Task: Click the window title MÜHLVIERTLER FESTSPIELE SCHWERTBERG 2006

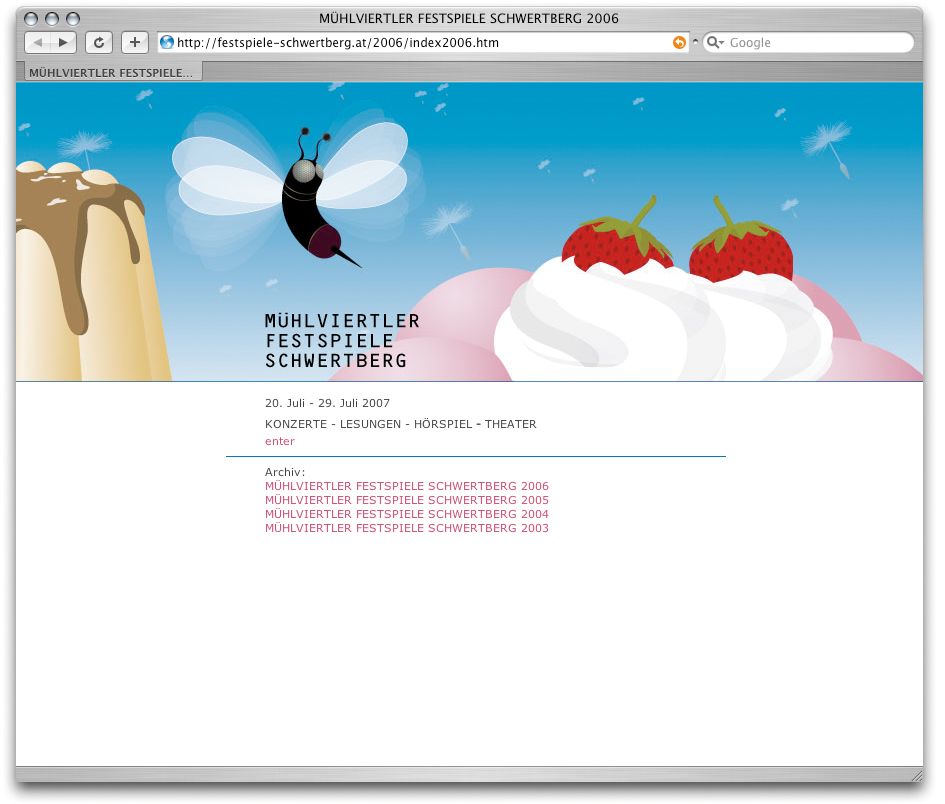Action: click(x=469, y=19)
